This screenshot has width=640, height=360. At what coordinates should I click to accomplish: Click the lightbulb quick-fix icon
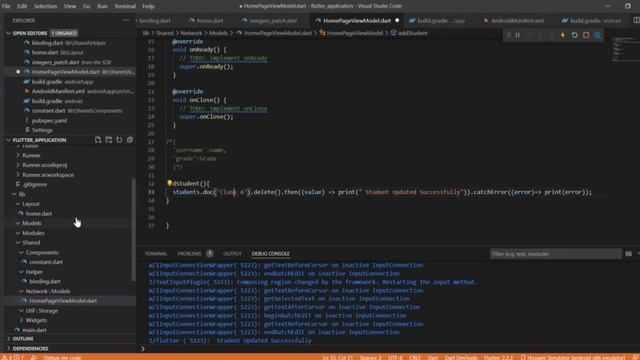point(169,183)
